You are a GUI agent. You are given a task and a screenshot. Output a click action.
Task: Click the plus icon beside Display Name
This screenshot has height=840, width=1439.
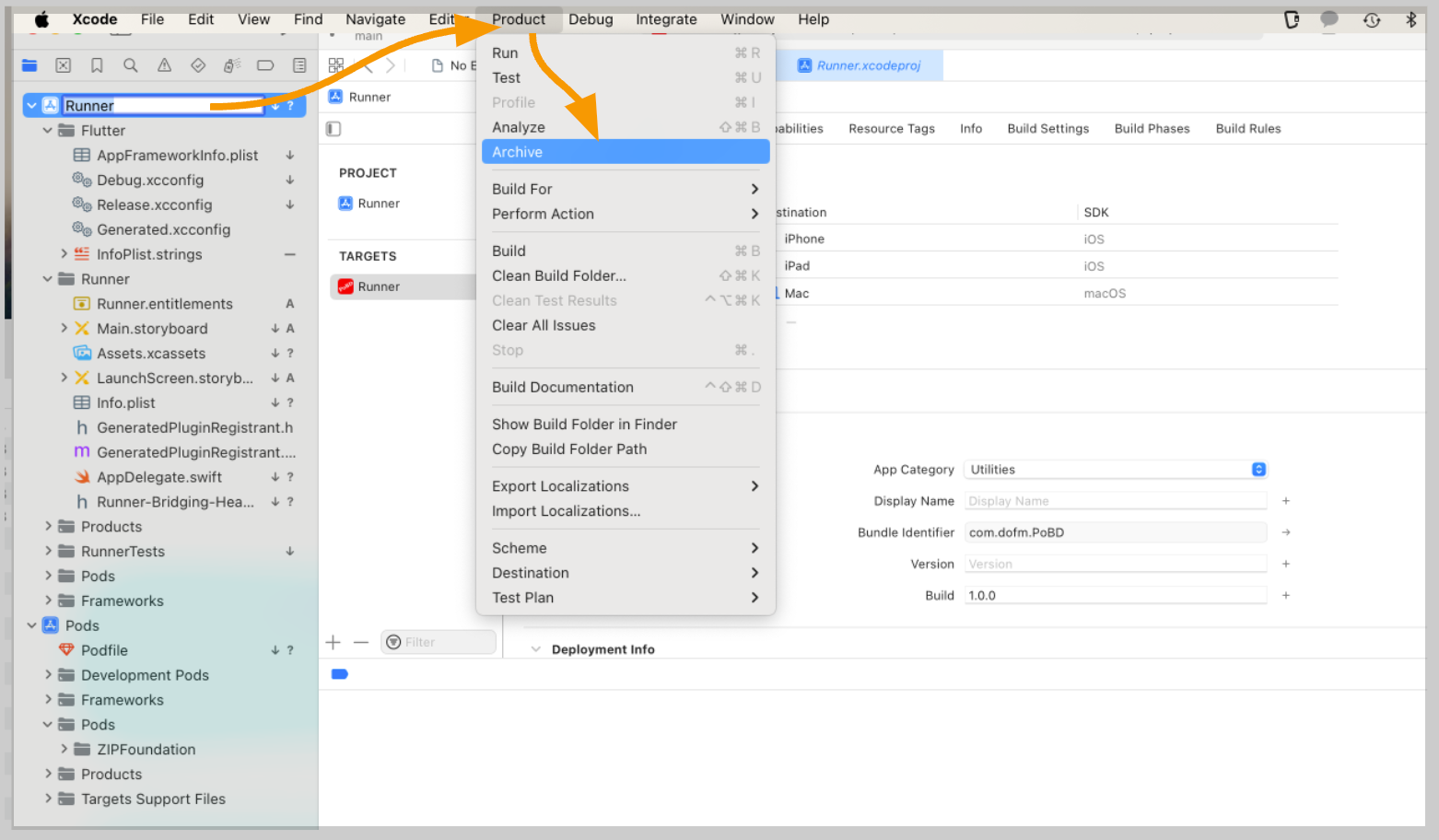pyautogui.click(x=1286, y=501)
